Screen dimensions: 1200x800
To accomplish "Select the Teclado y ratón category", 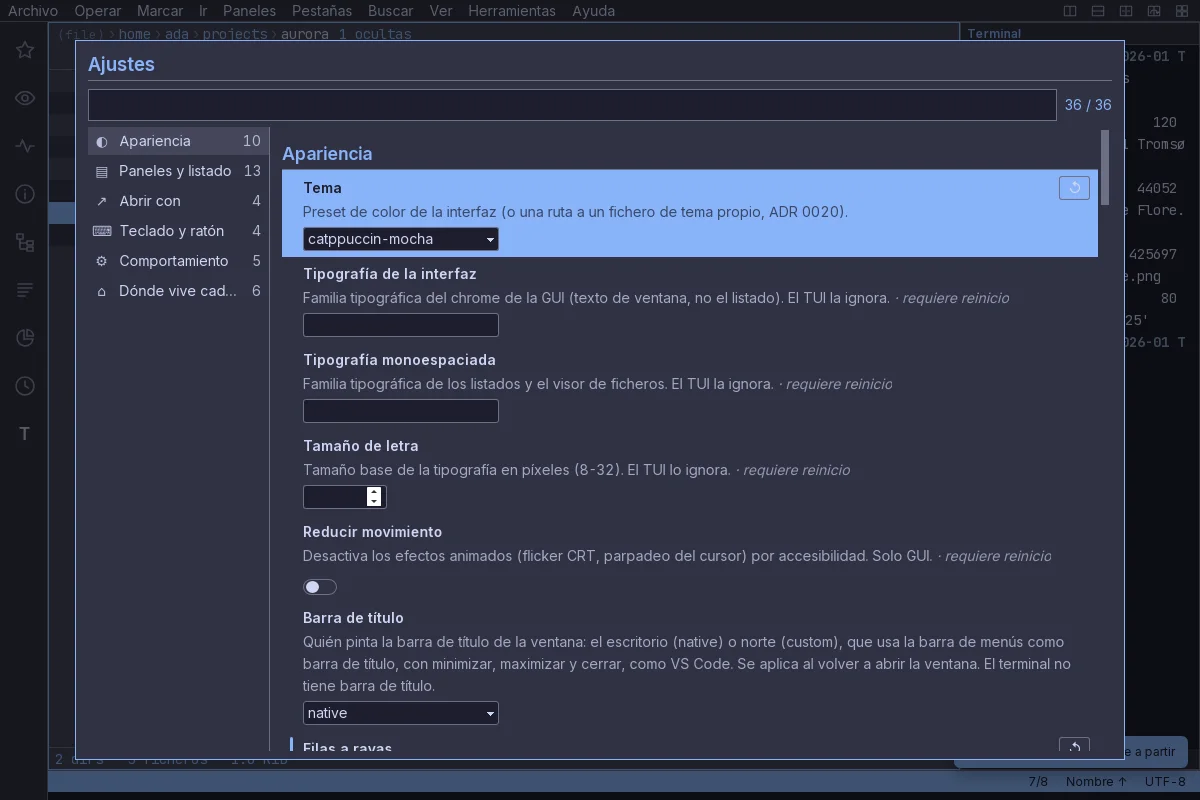I will [x=177, y=231].
